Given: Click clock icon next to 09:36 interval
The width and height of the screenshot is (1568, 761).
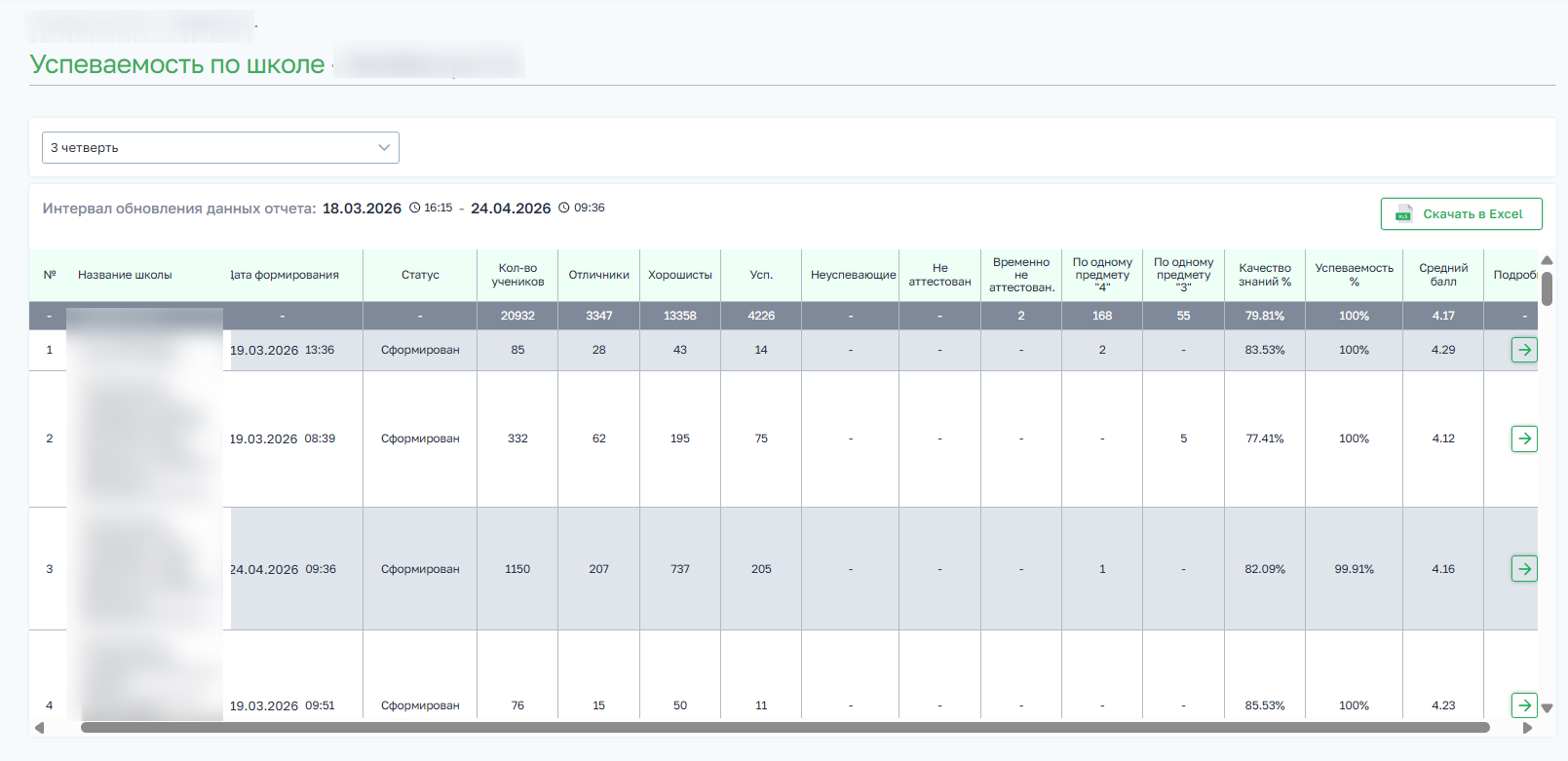Looking at the screenshot, I should (x=563, y=208).
